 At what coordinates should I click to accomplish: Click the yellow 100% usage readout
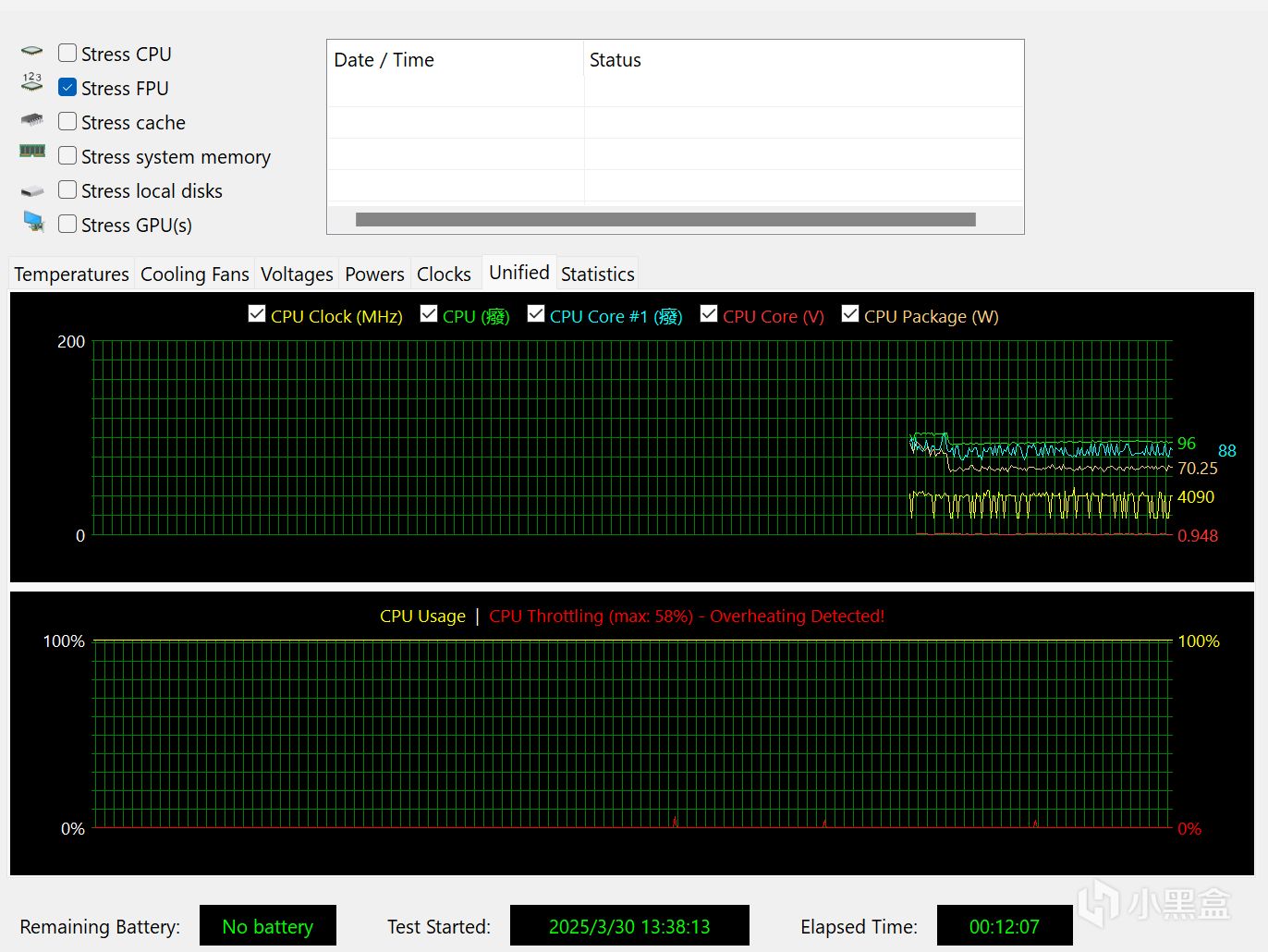1199,641
